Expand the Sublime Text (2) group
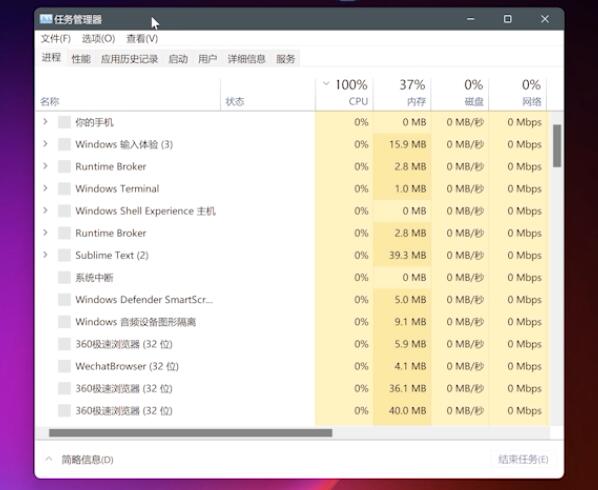Image resolution: width=598 pixels, height=490 pixels. pos(45,255)
